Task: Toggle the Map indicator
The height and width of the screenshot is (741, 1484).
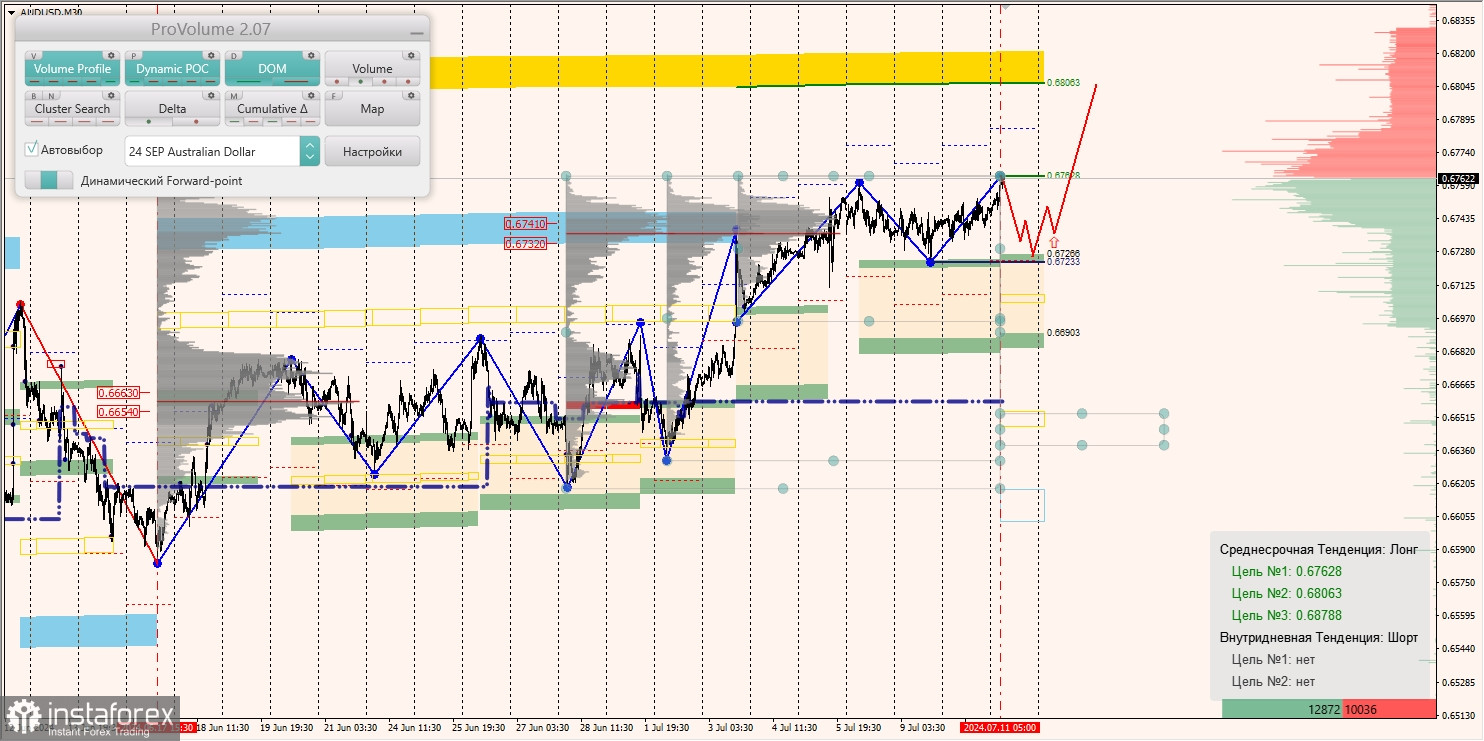Action: (372, 109)
